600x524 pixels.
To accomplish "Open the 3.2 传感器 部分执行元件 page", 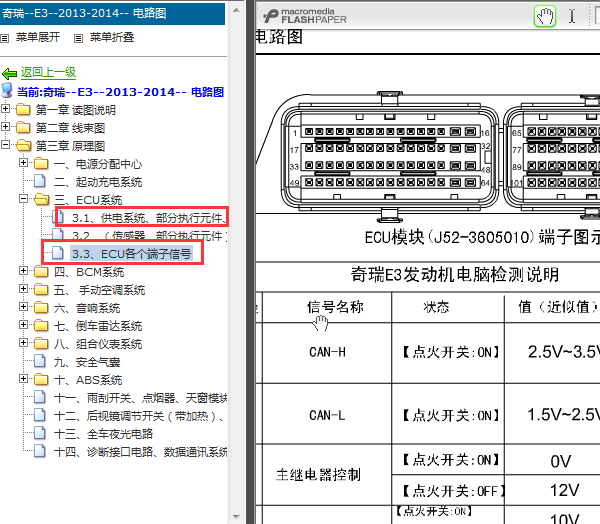I will (149, 235).
